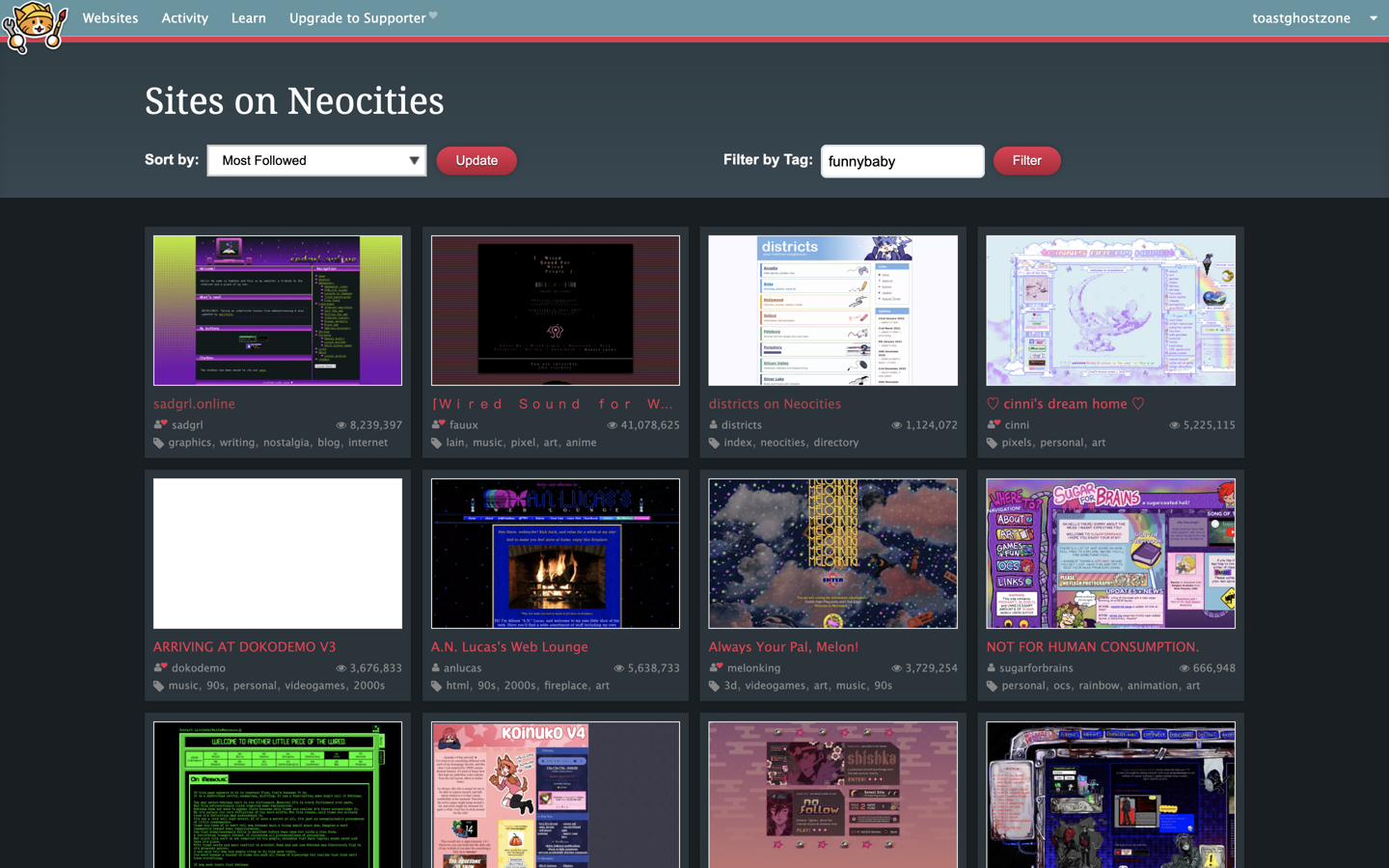This screenshot has width=1389, height=868.
Task: Click the supporter user icon next to sadgrl
Action: coord(160,424)
